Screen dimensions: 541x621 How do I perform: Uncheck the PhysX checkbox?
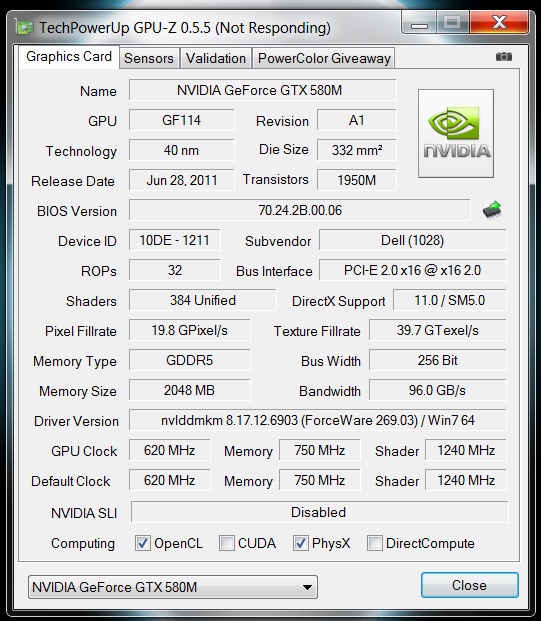(x=301, y=543)
